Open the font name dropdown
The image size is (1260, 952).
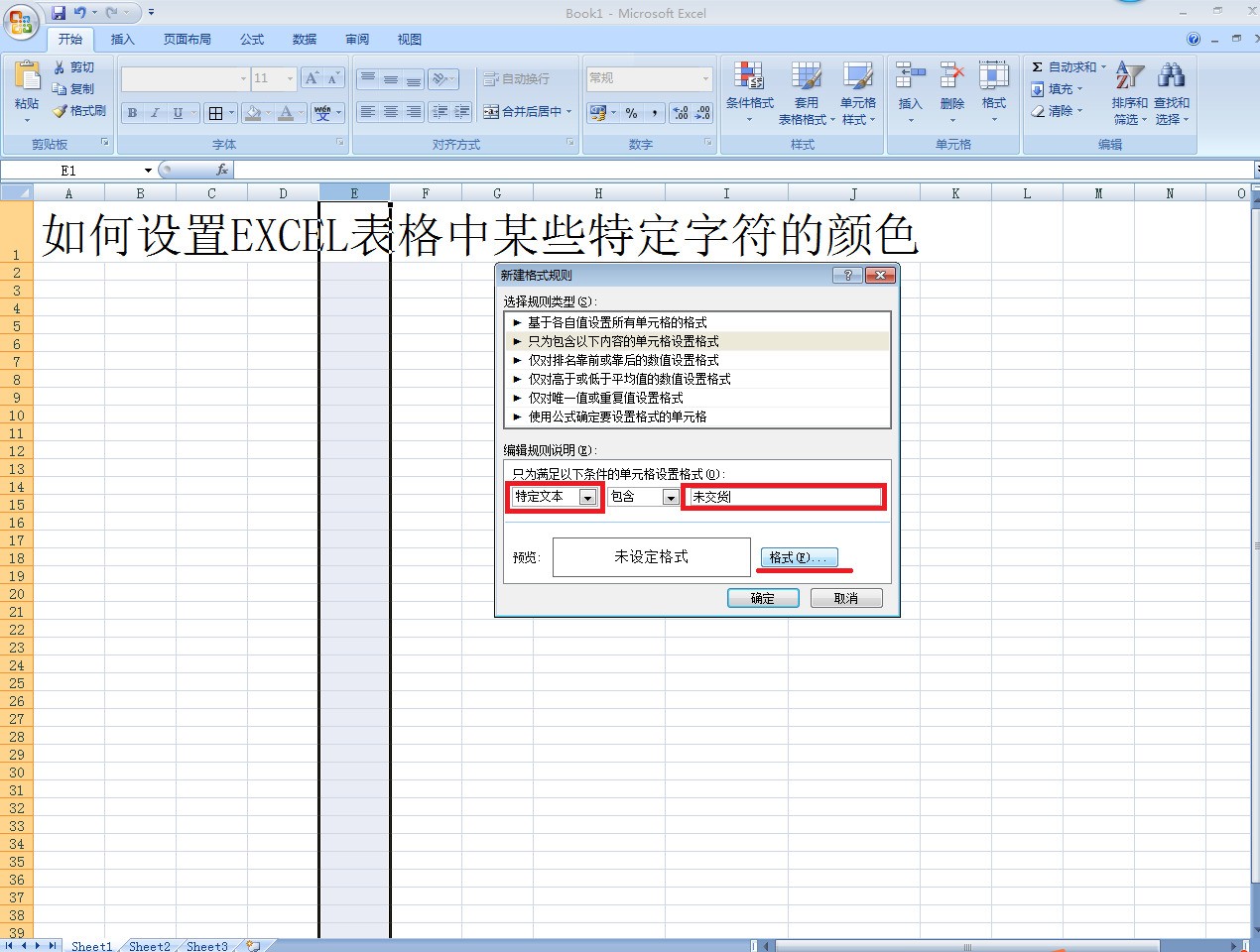point(243,78)
